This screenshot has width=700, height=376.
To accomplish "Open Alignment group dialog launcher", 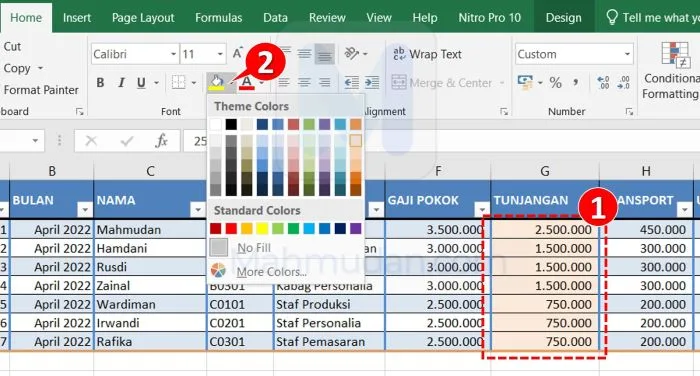I will point(504,112).
